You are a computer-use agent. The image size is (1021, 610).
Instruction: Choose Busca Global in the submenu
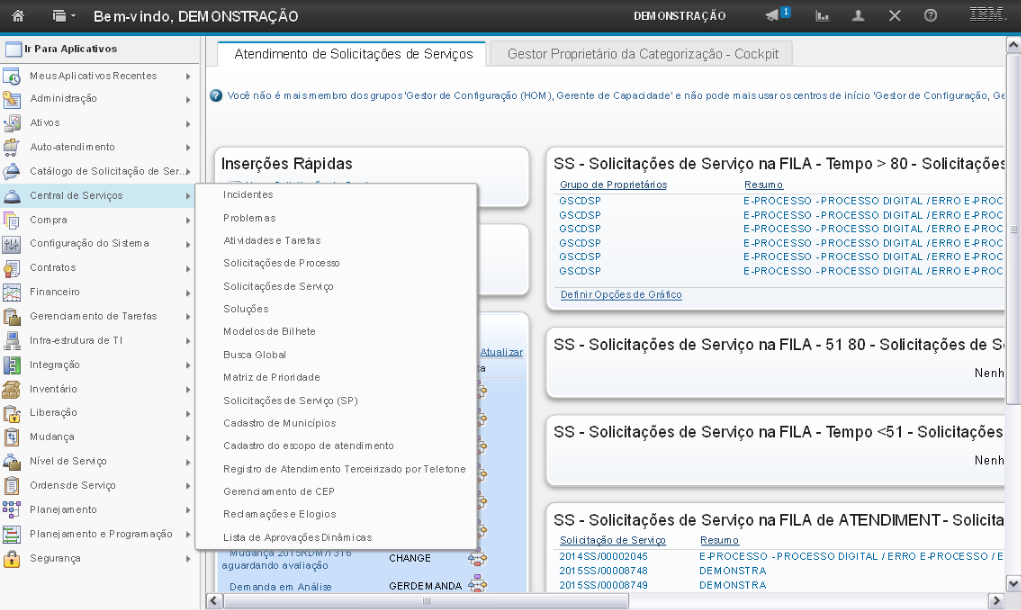click(254, 355)
